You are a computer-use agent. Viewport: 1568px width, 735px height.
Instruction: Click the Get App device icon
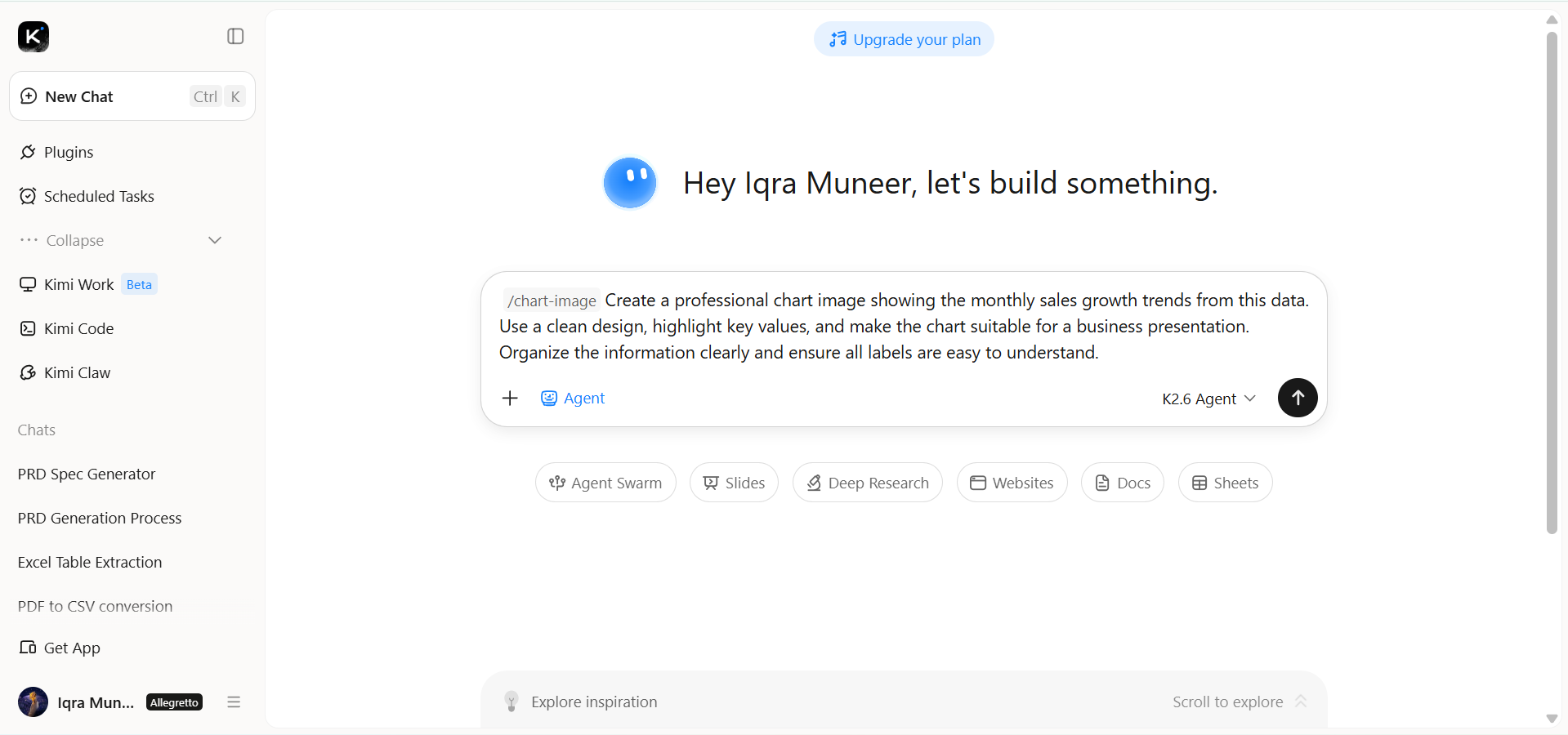(x=28, y=648)
